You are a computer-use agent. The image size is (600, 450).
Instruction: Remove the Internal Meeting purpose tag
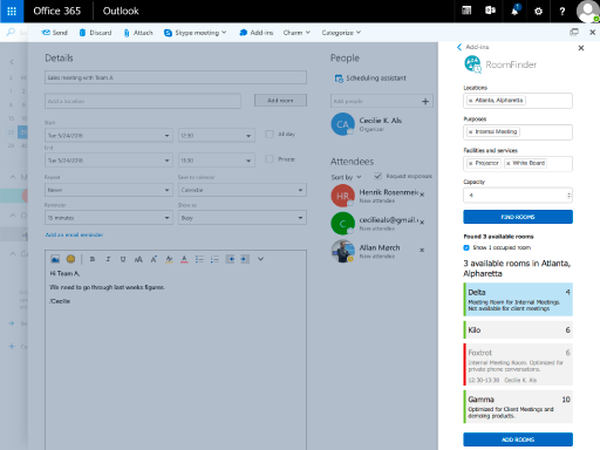[x=471, y=132]
